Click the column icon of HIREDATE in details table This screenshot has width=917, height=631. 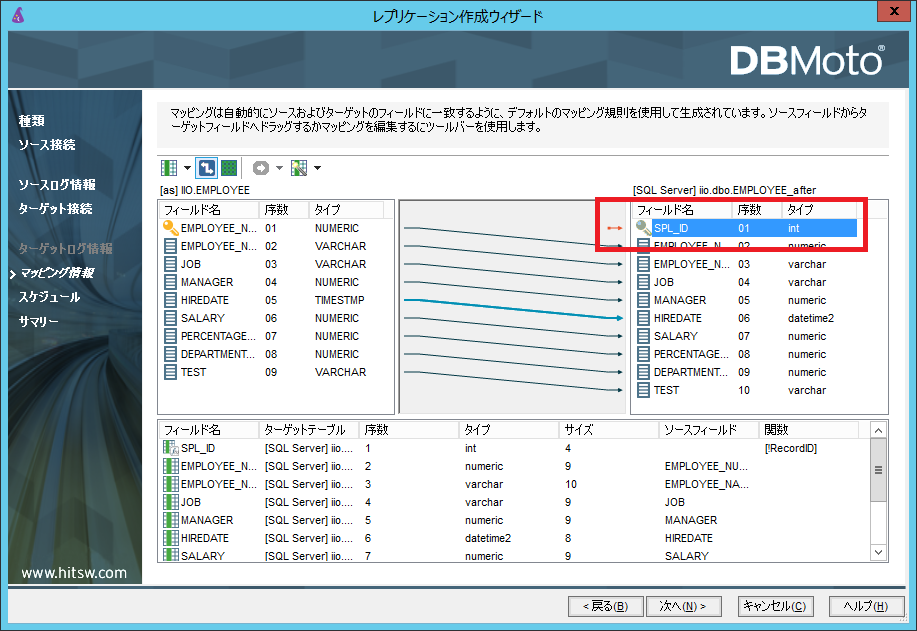(x=171, y=538)
